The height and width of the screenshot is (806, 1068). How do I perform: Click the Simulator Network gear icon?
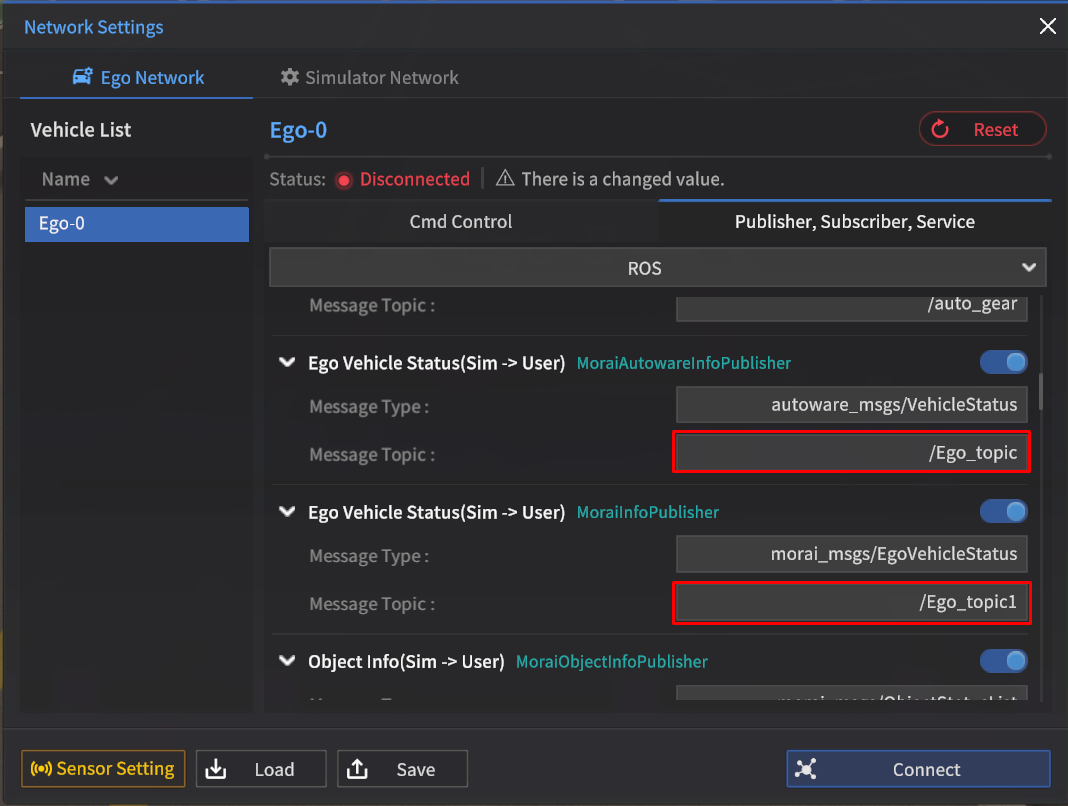point(290,78)
